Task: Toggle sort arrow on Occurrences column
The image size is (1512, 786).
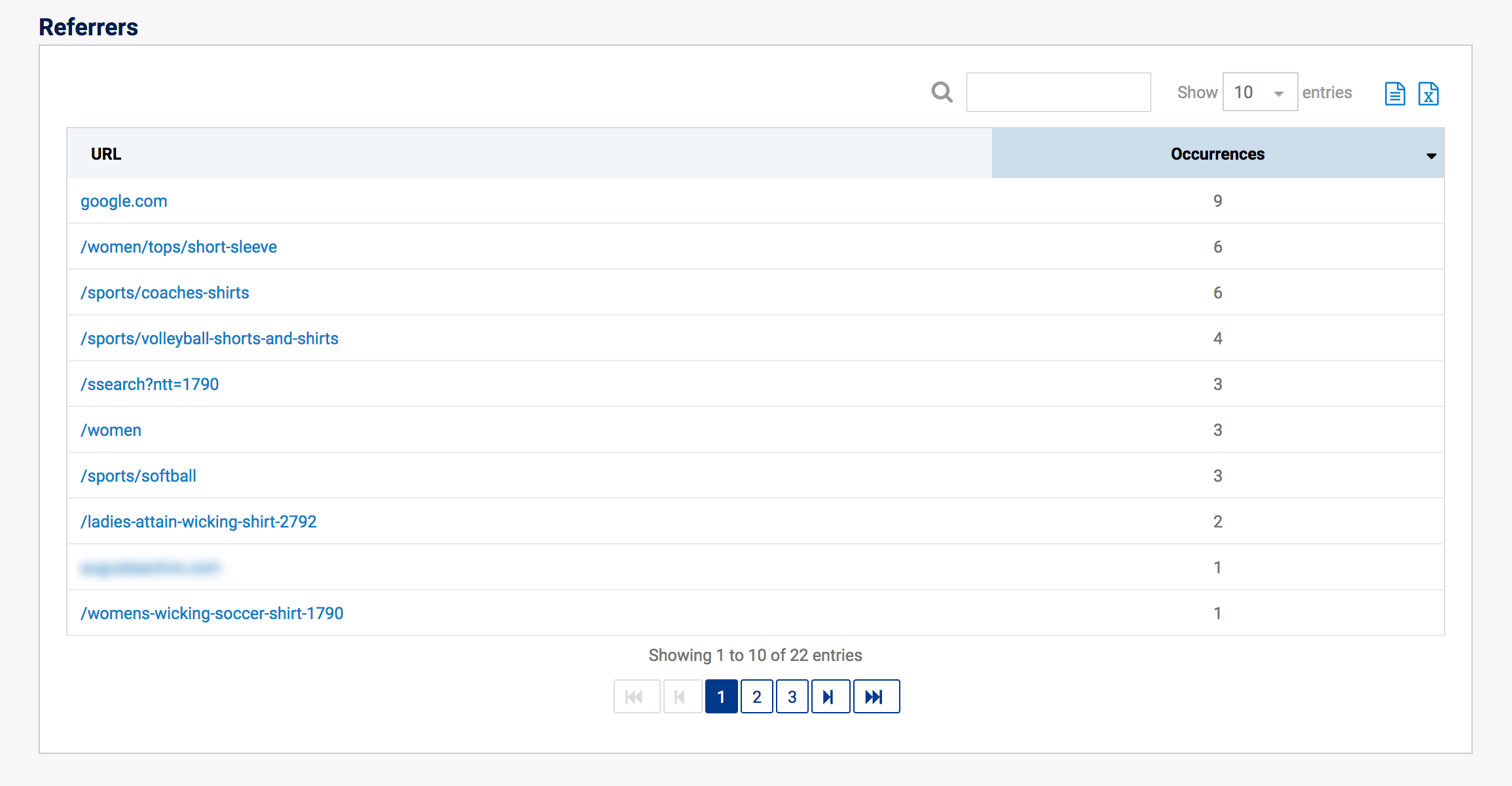Action: tap(1431, 156)
